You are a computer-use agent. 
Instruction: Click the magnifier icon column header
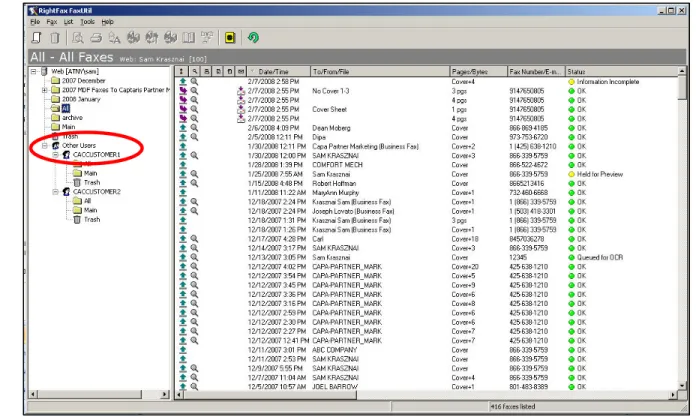[195, 71]
